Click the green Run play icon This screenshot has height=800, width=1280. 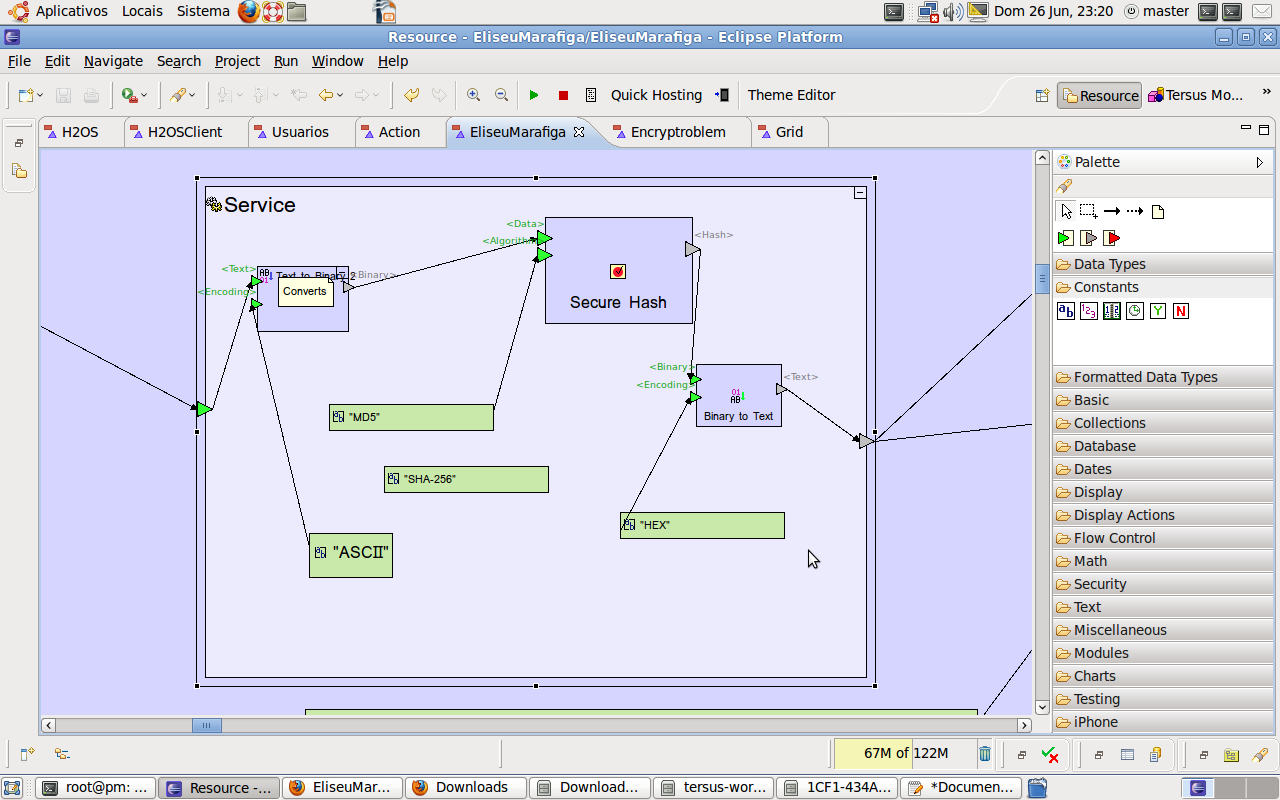click(x=534, y=95)
